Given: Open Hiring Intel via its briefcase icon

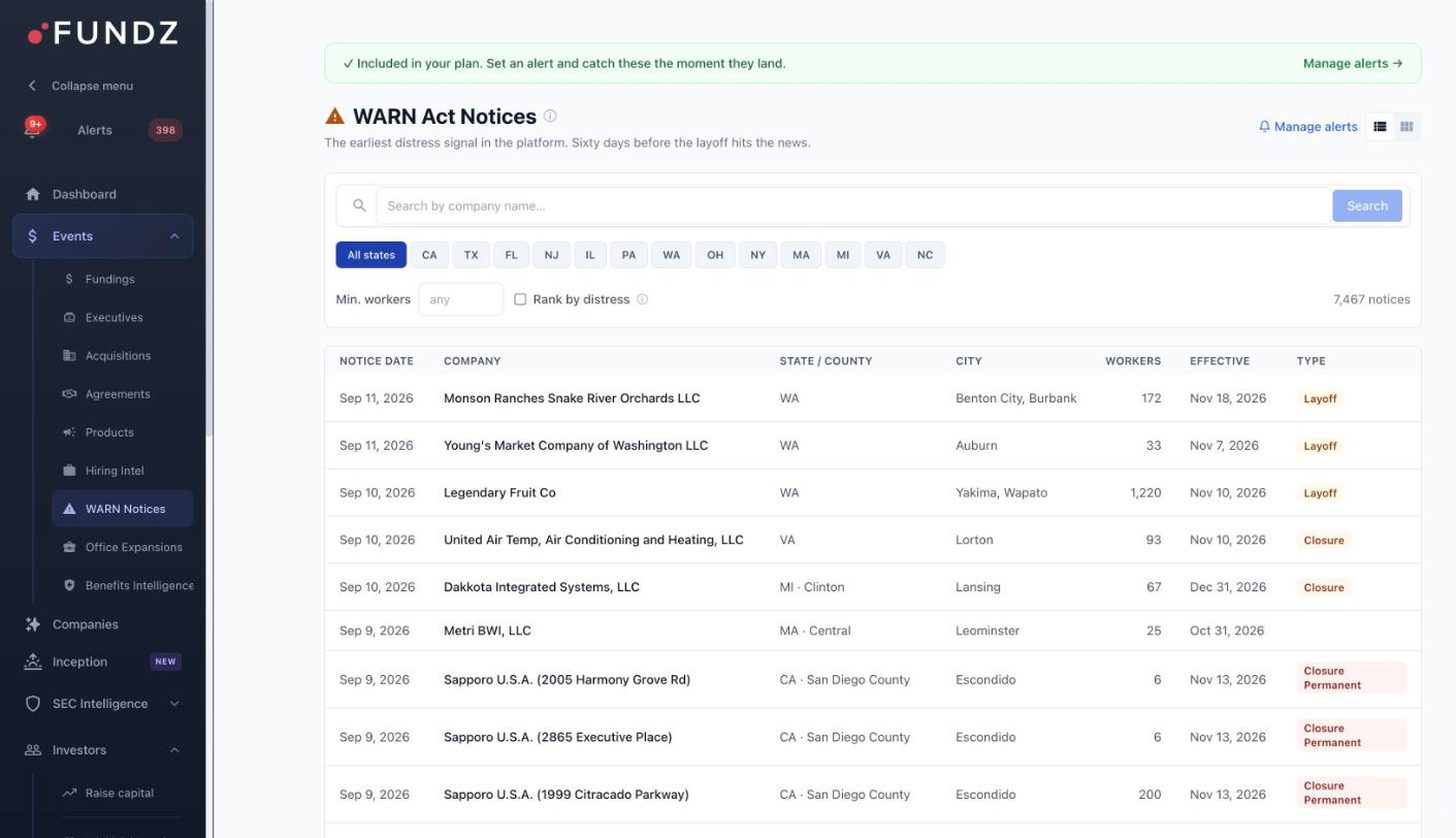Looking at the screenshot, I should [69, 471].
